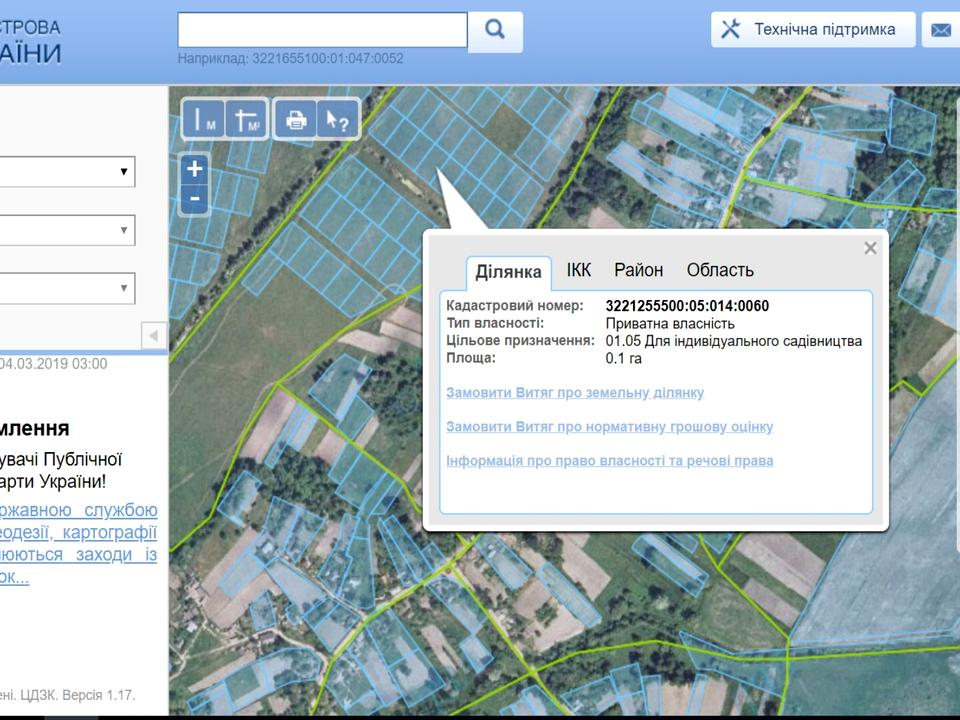Switch to the ІКК tab
Screen dimensions: 960x720
point(579,270)
